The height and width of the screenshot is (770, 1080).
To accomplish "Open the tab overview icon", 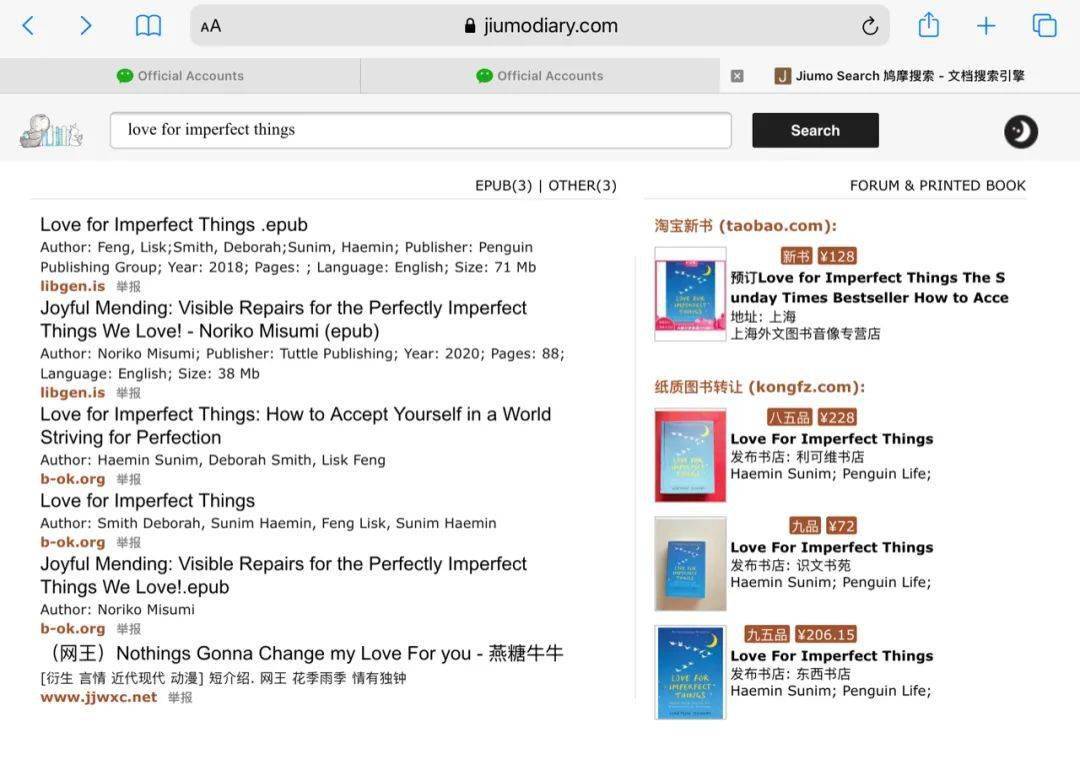I will [1044, 26].
